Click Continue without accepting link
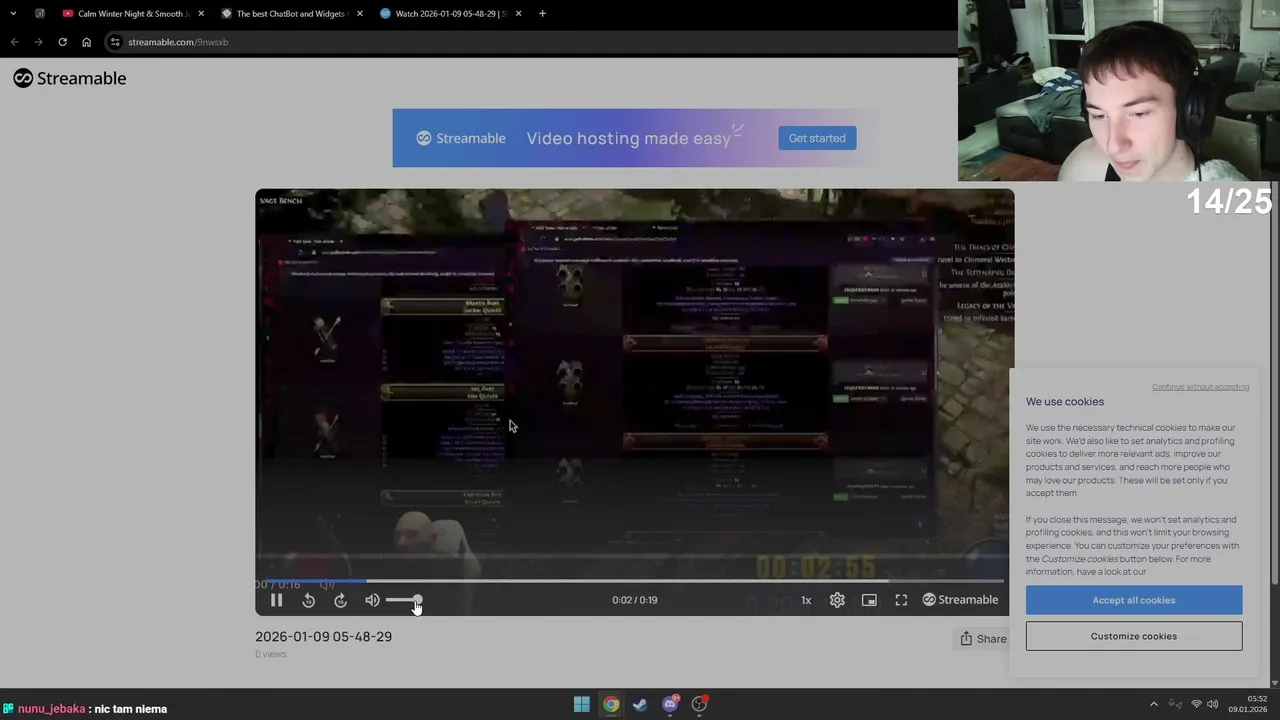The image size is (1280, 720). [x=1200, y=387]
